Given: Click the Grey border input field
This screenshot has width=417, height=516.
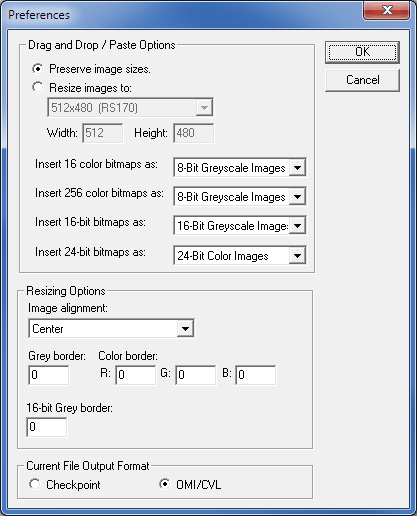Looking at the screenshot, I should point(49,375).
